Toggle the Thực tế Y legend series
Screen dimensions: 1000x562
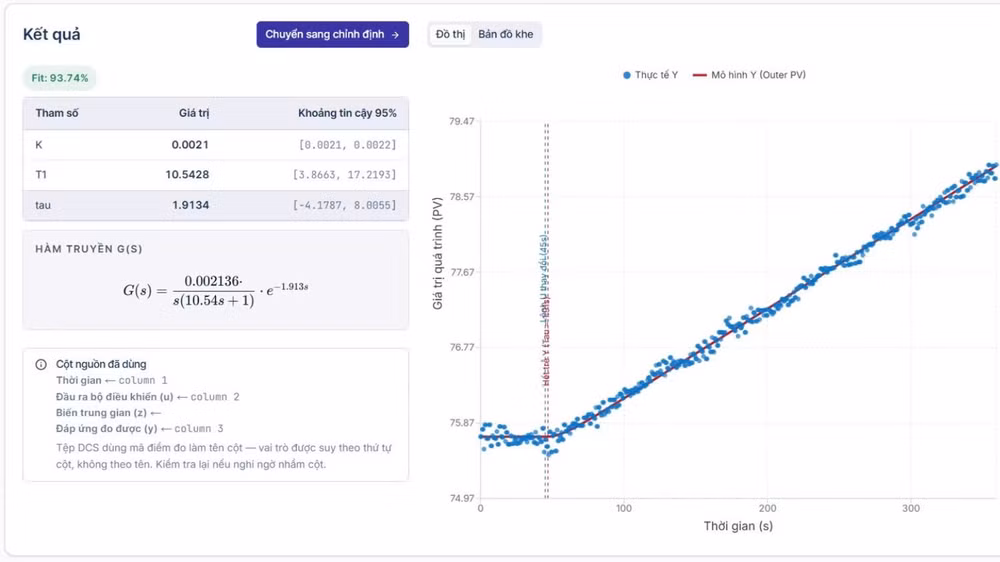(x=650, y=75)
